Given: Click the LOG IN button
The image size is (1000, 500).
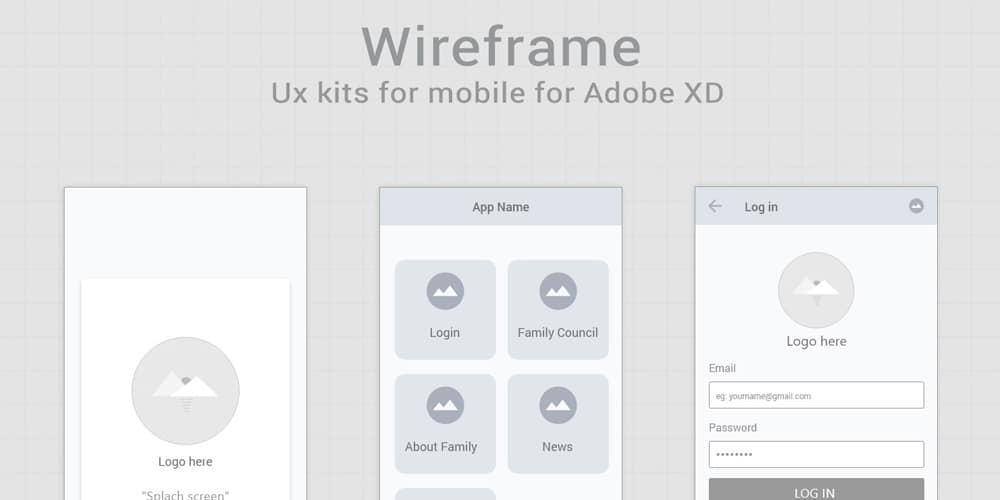Looking at the screenshot, I should [x=816, y=489].
